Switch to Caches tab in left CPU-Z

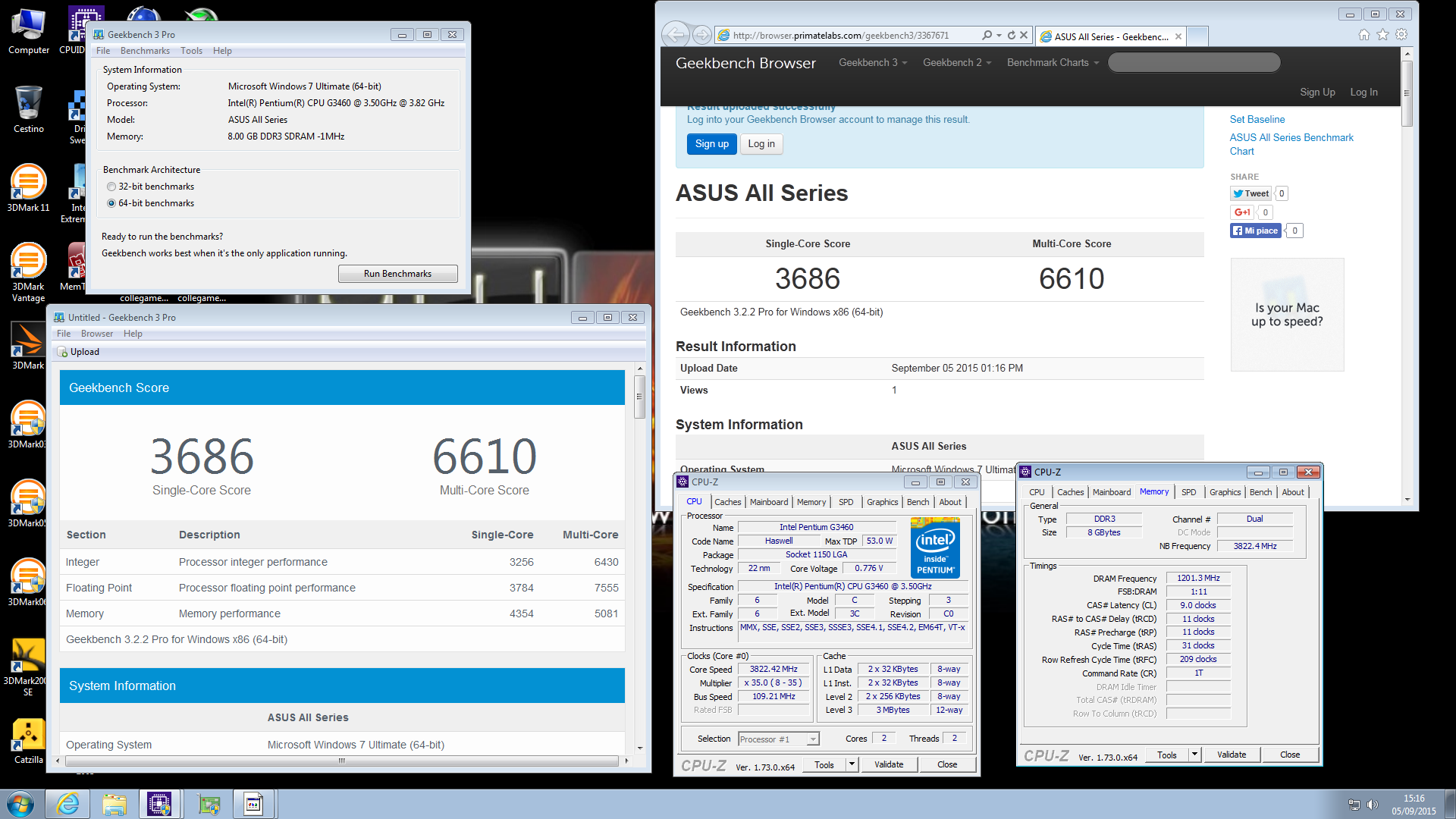coord(727,502)
